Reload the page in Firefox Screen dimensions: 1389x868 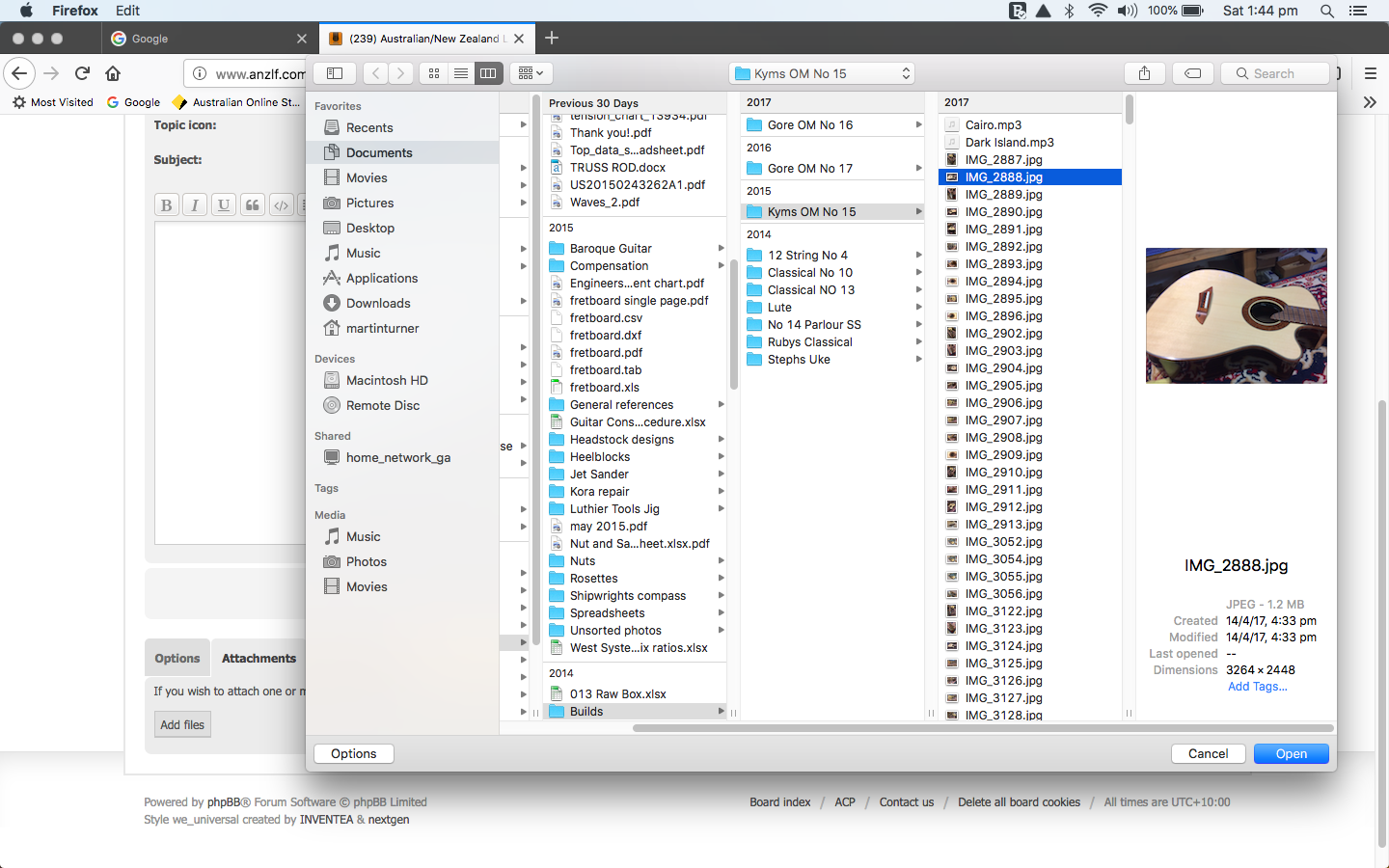82,73
